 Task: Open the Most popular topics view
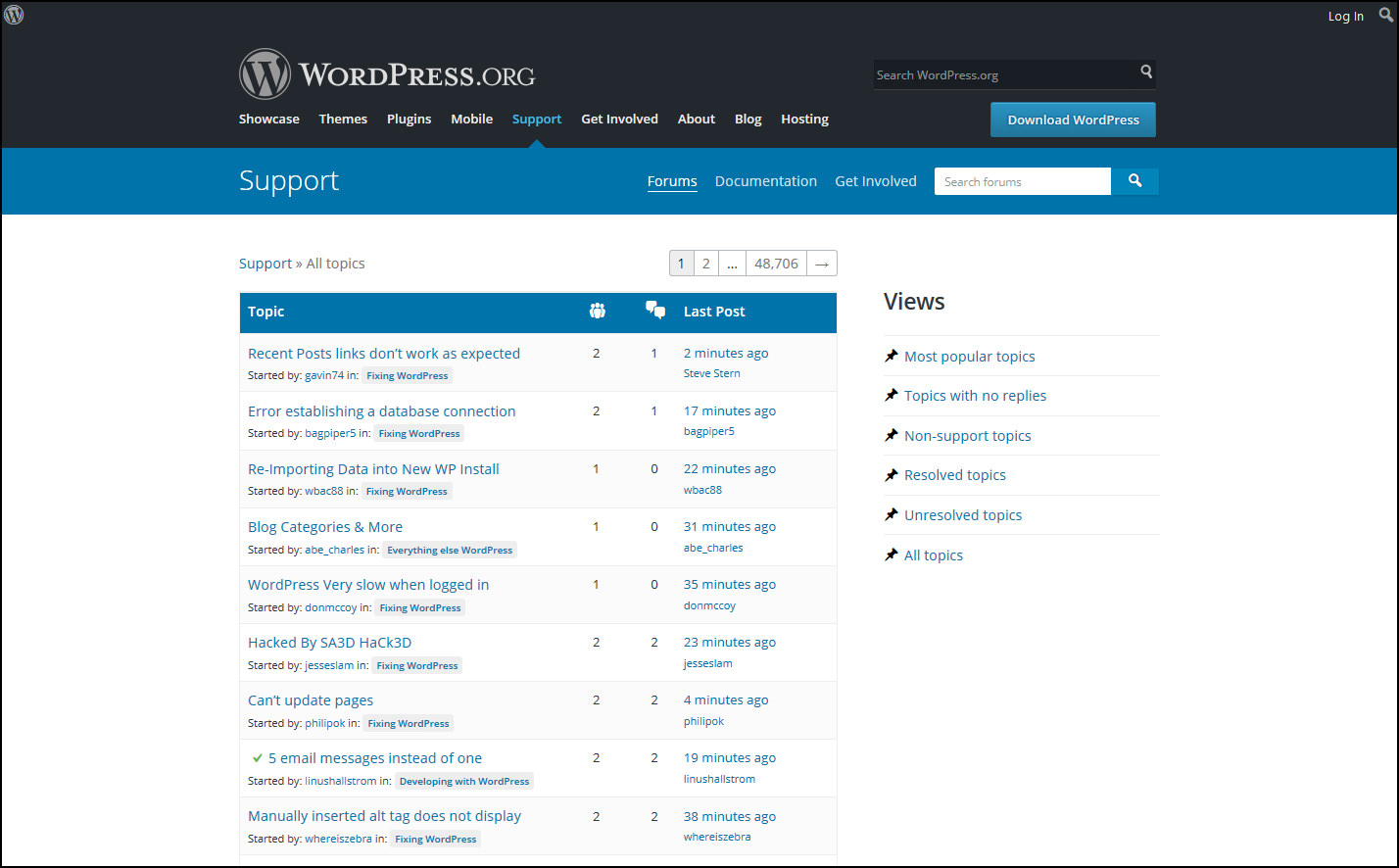click(x=970, y=357)
